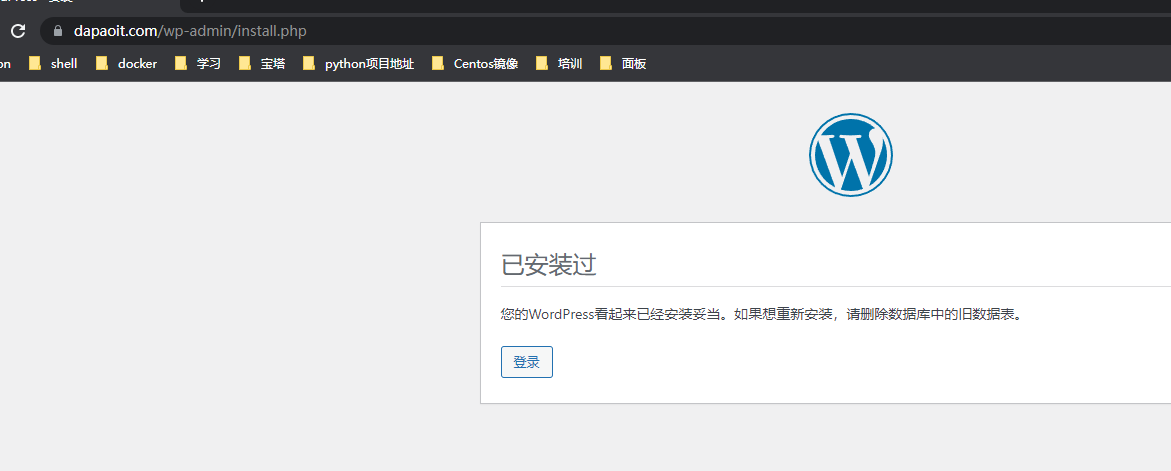This screenshot has height=471, width=1171.
Task: Click the WordPress logo
Action: tap(851, 155)
